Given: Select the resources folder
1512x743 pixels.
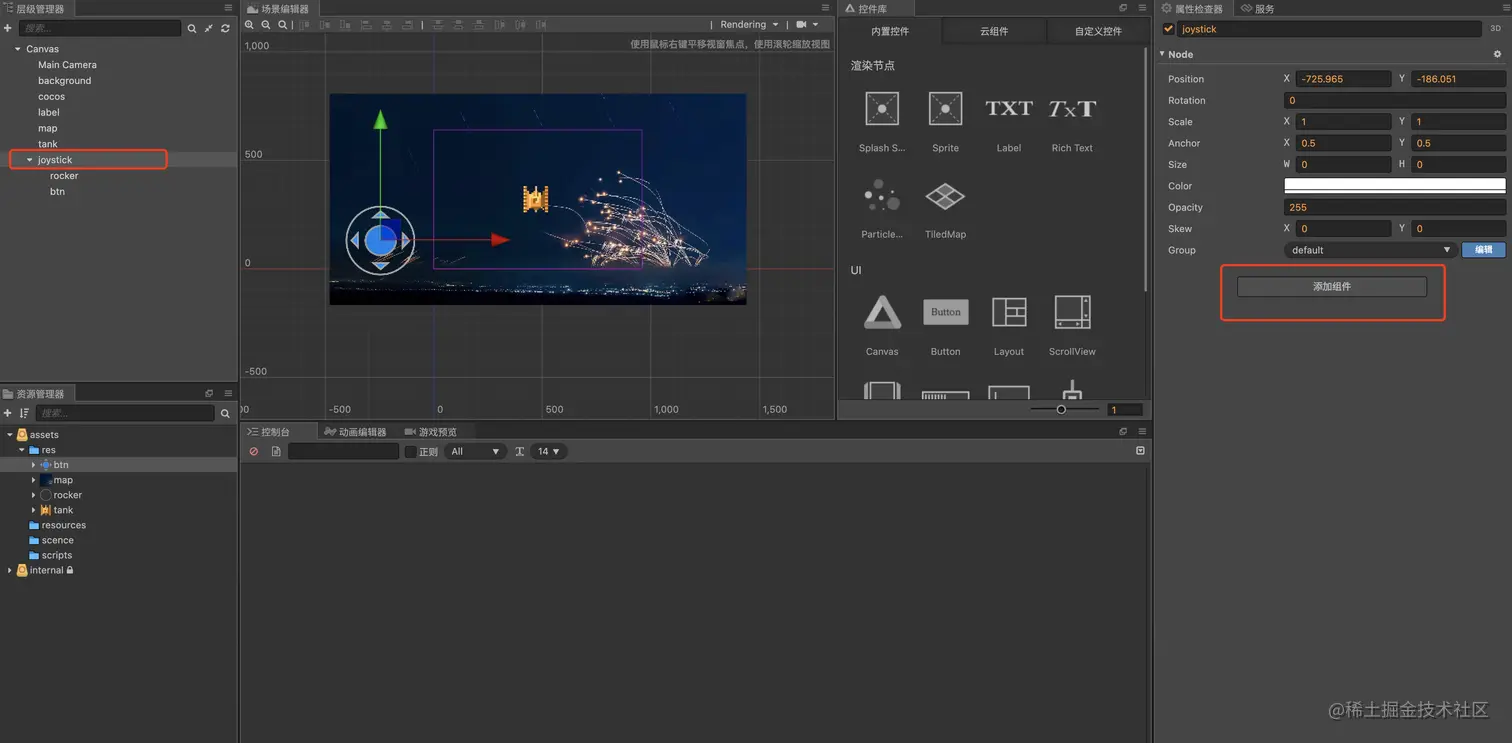Looking at the screenshot, I should (63, 525).
